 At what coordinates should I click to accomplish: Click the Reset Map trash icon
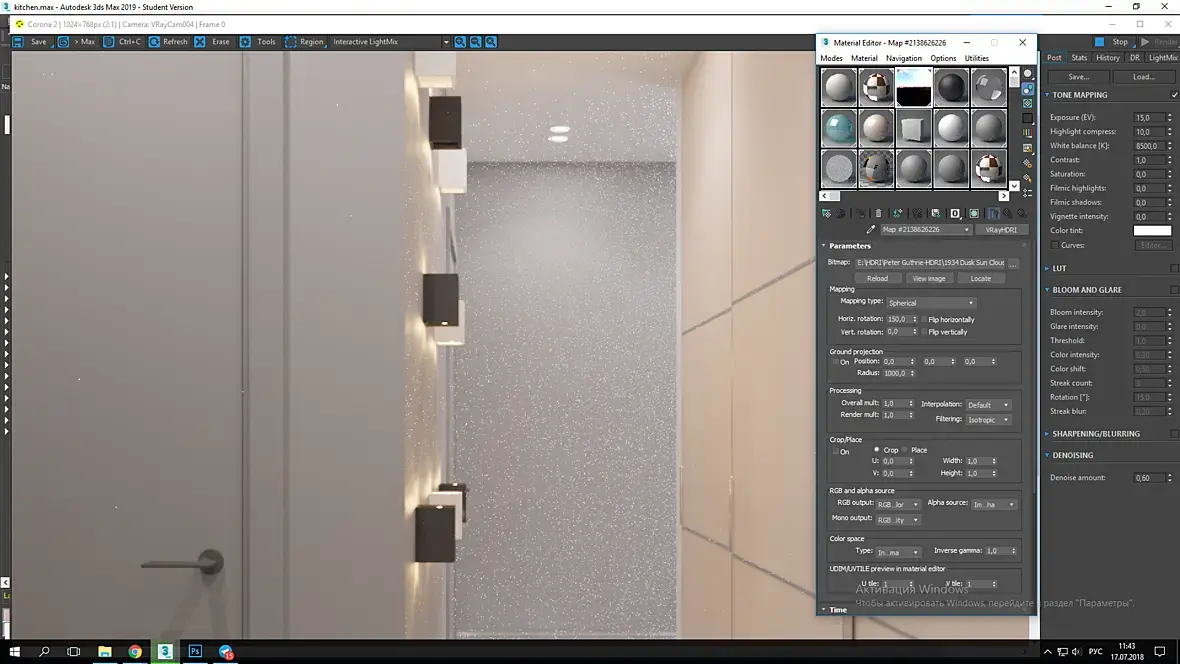tap(878, 214)
